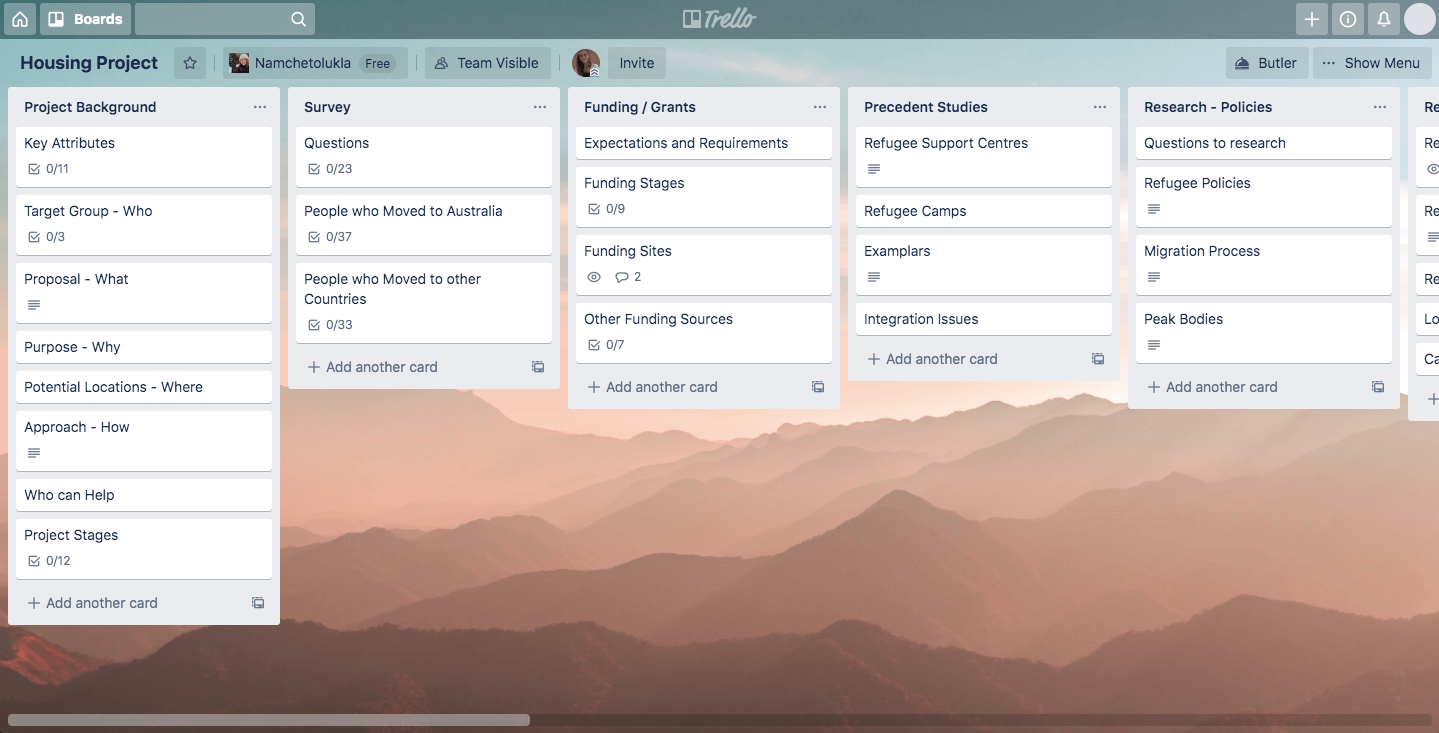Viewport: 1439px width, 733px height.
Task: Click the 0/9 checklist badge on Funding Stages
Action: pyautogui.click(x=606, y=209)
